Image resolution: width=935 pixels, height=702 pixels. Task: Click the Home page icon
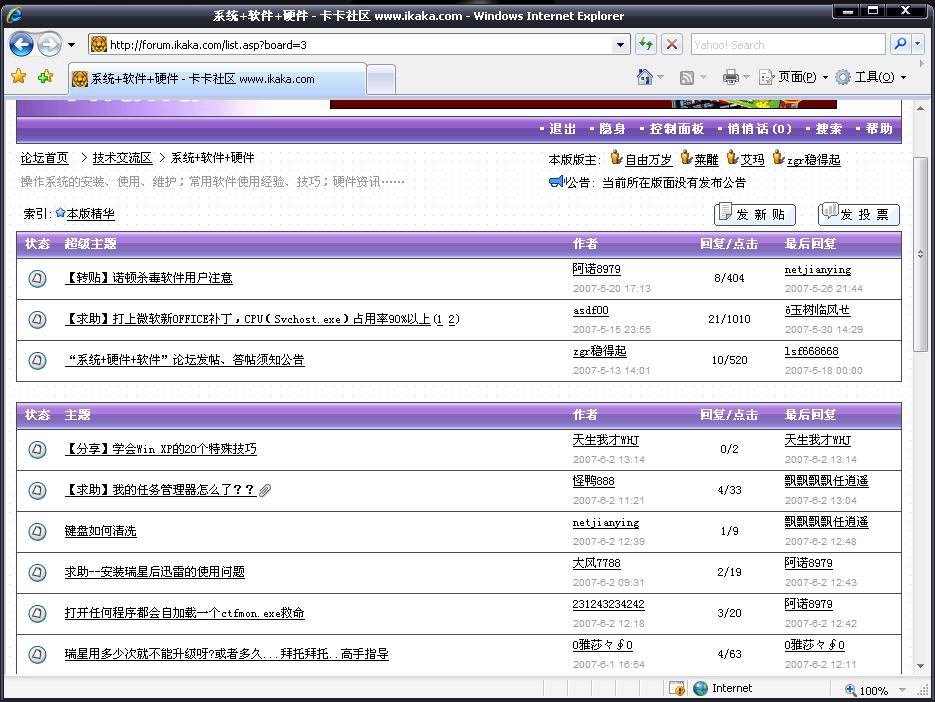[645, 77]
